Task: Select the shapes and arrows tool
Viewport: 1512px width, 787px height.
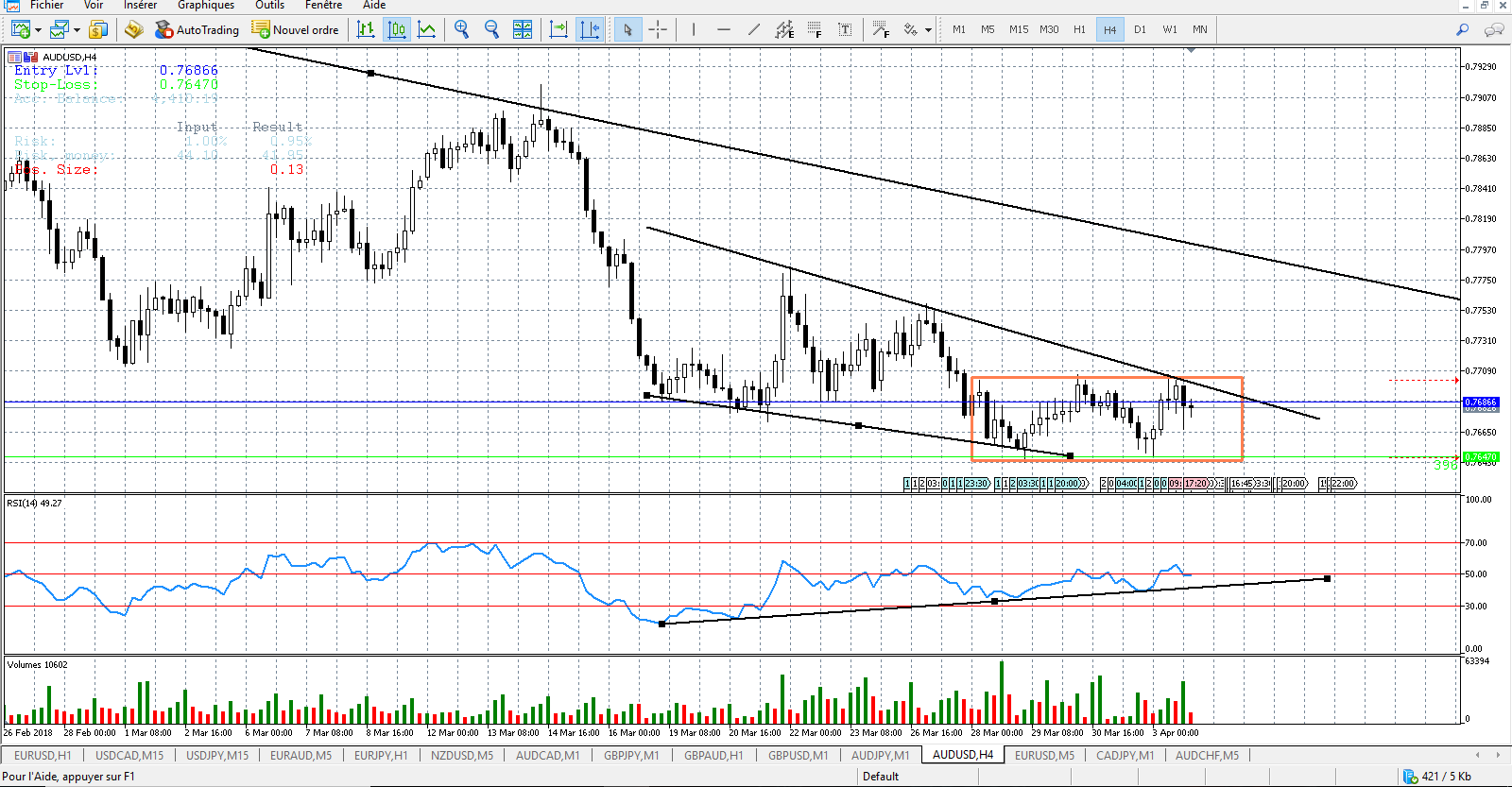Action: click(x=910, y=29)
